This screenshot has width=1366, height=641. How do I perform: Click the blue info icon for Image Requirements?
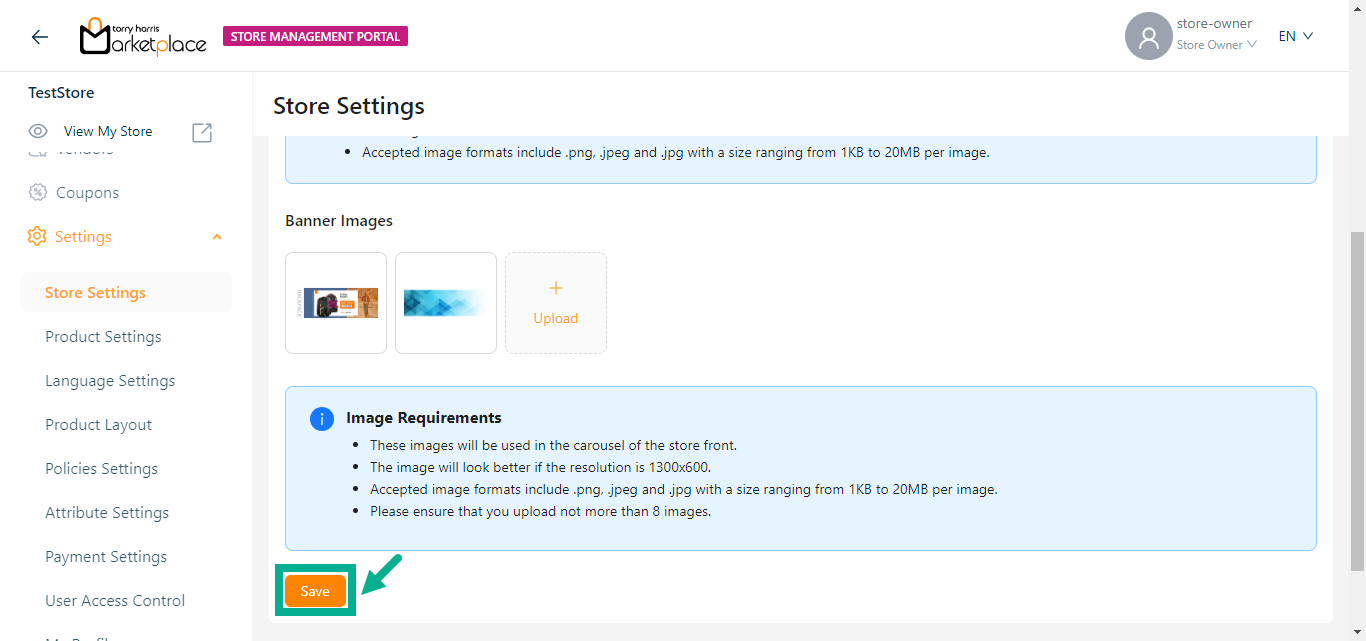321,418
